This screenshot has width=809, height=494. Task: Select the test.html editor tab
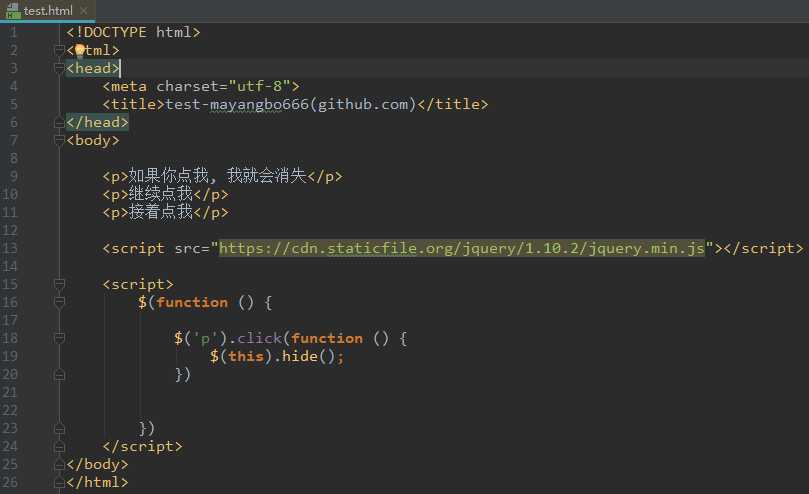tap(47, 10)
